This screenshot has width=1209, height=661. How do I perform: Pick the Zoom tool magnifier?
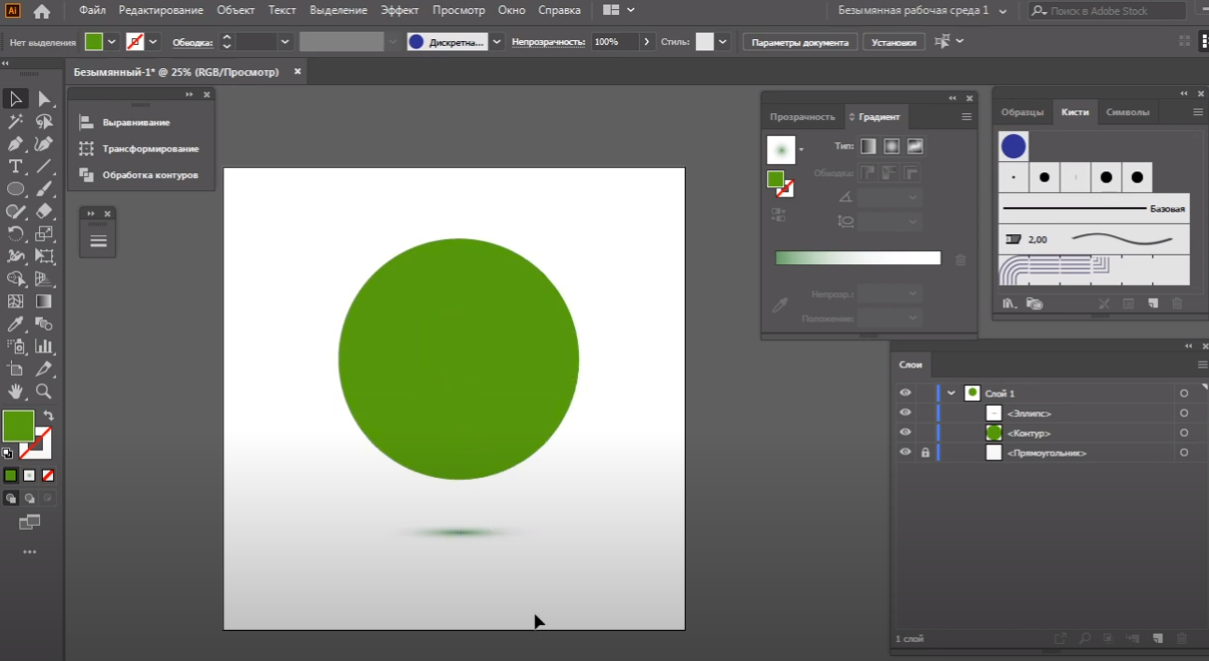click(44, 391)
